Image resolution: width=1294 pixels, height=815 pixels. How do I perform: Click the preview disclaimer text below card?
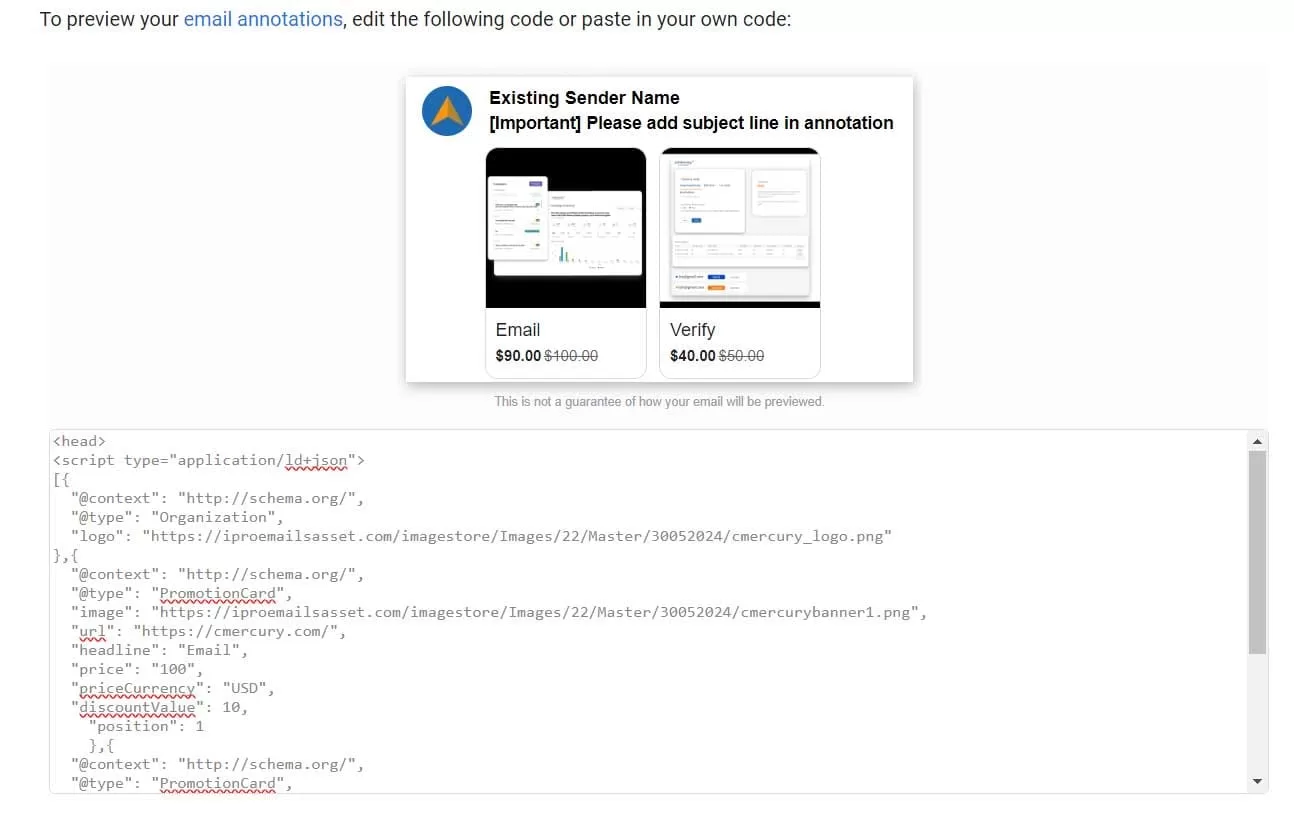(659, 402)
